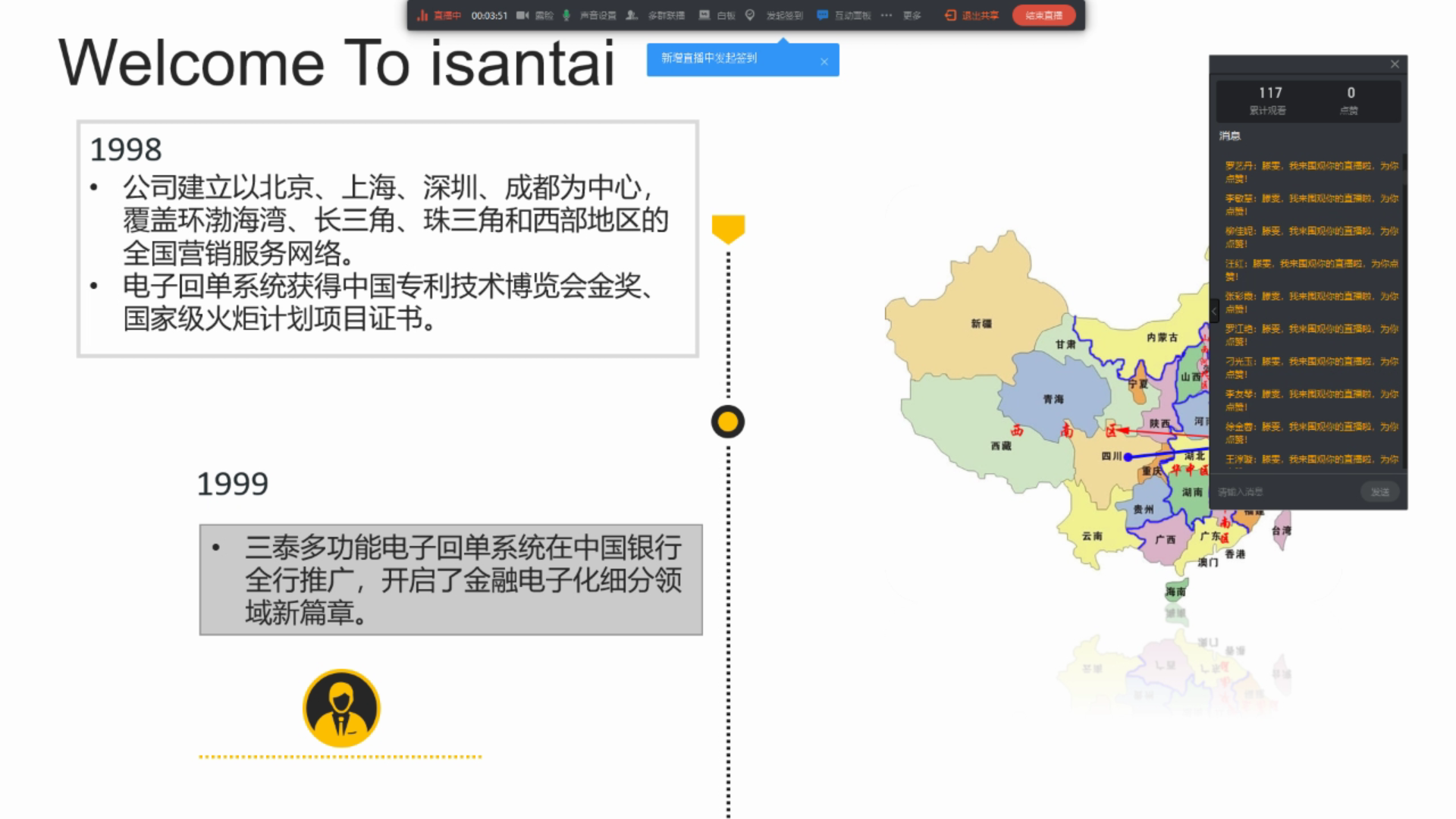Click 退出共享 exit sharing icon
The image size is (1456, 819).
(950, 15)
